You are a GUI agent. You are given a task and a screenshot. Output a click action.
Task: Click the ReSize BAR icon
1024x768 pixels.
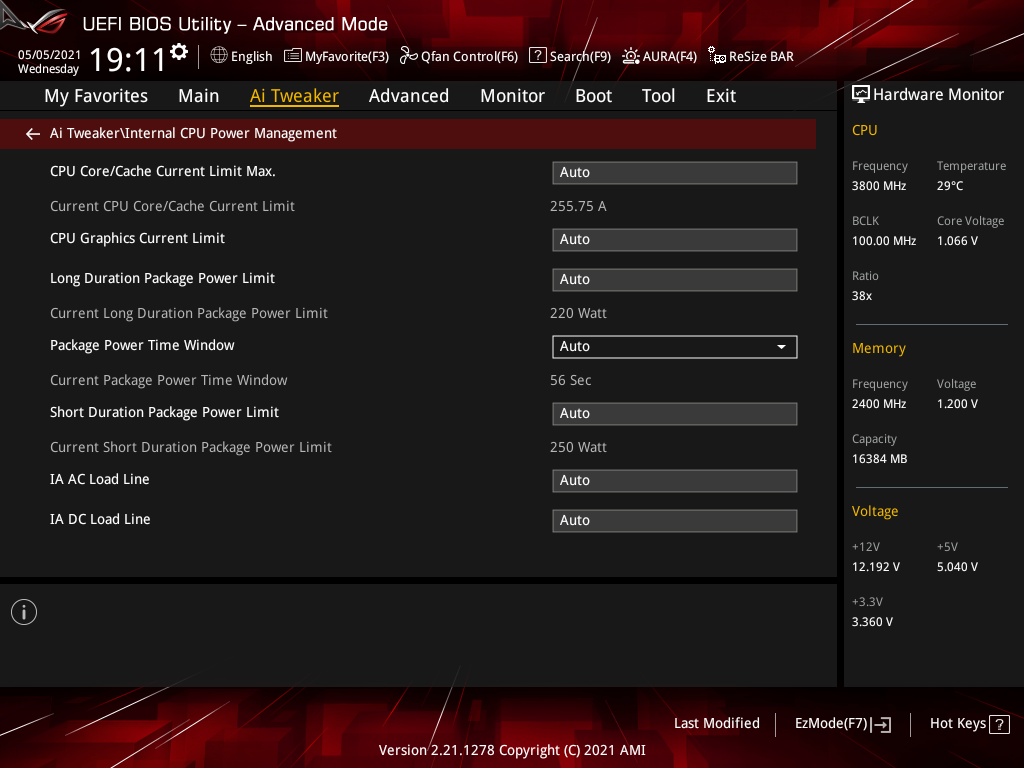(x=716, y=56)
